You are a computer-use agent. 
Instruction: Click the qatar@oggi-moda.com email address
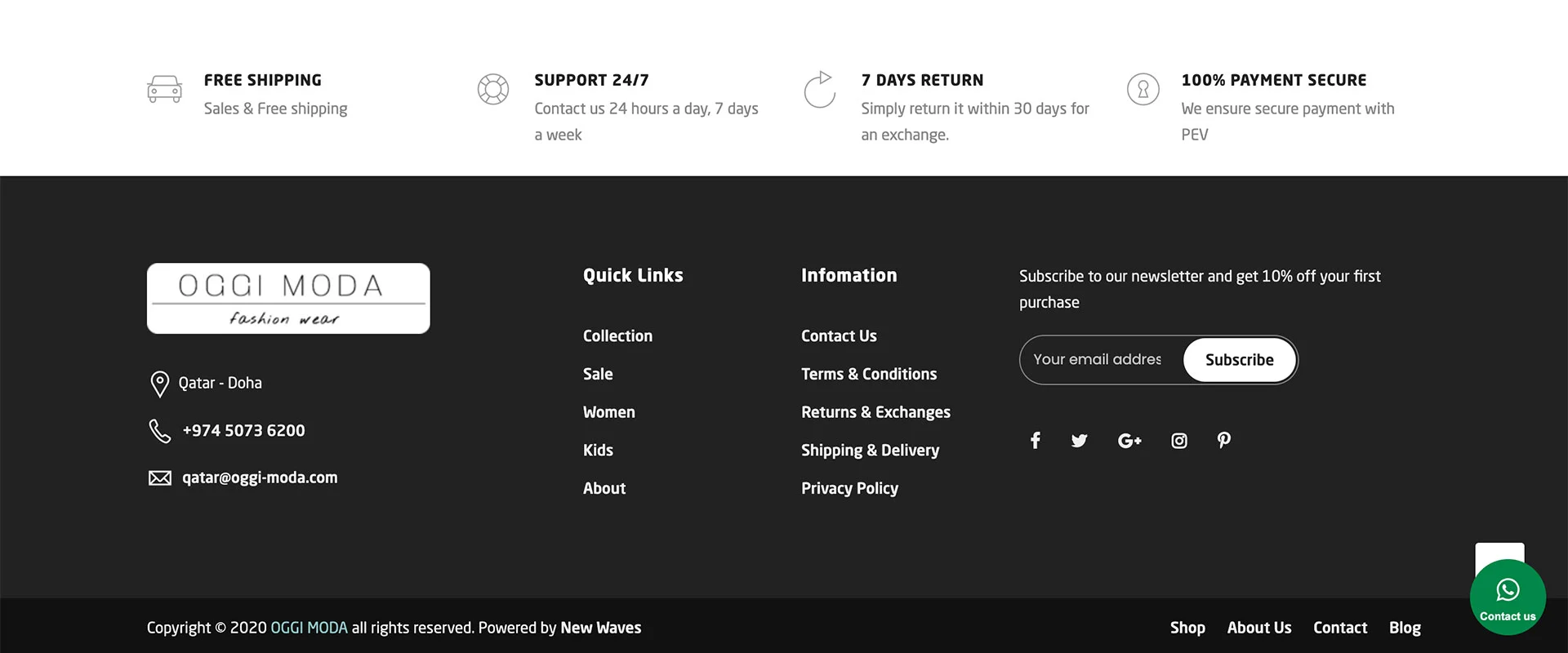[x=260, y=478]
